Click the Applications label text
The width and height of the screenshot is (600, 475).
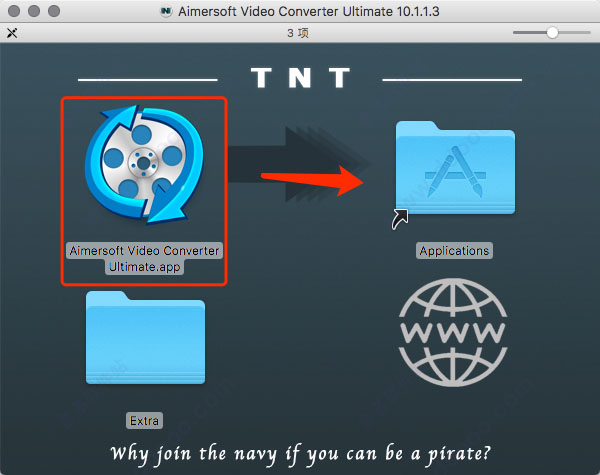tap(454, 251)
